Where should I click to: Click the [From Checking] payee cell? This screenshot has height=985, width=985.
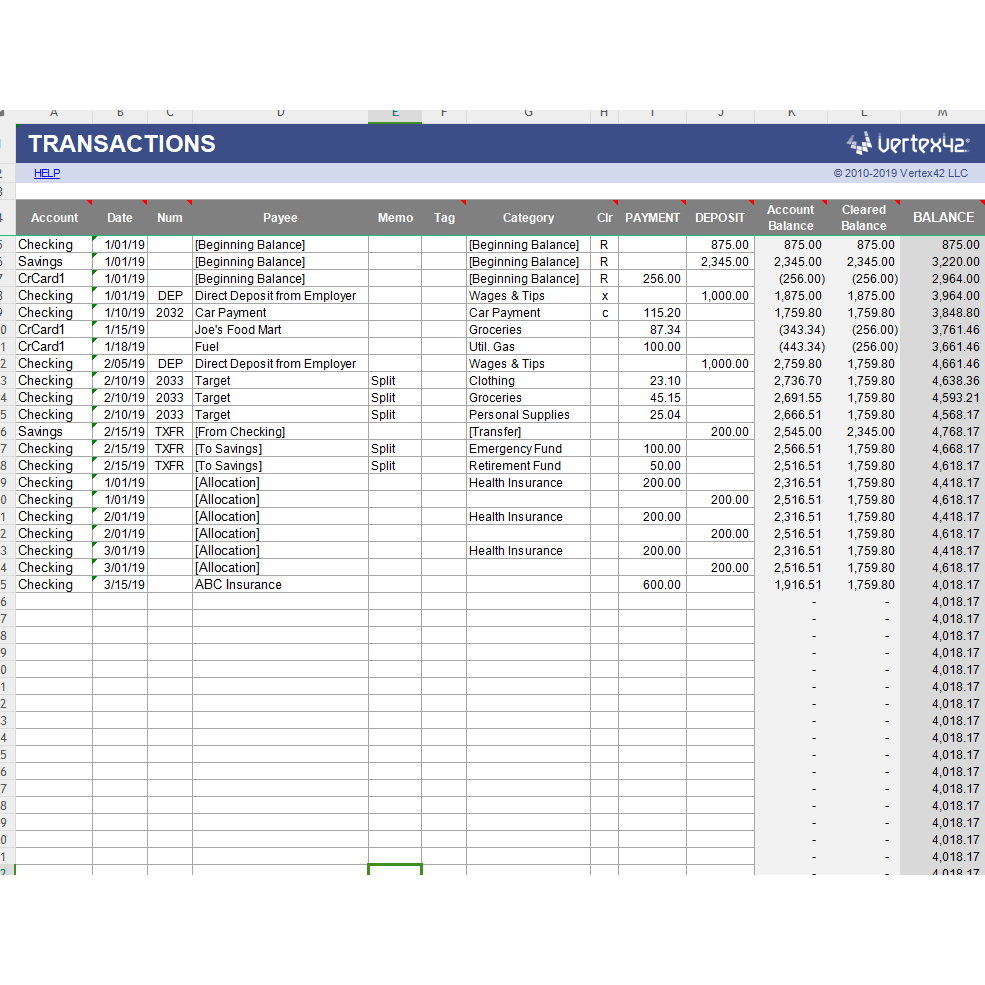(280, 432)
